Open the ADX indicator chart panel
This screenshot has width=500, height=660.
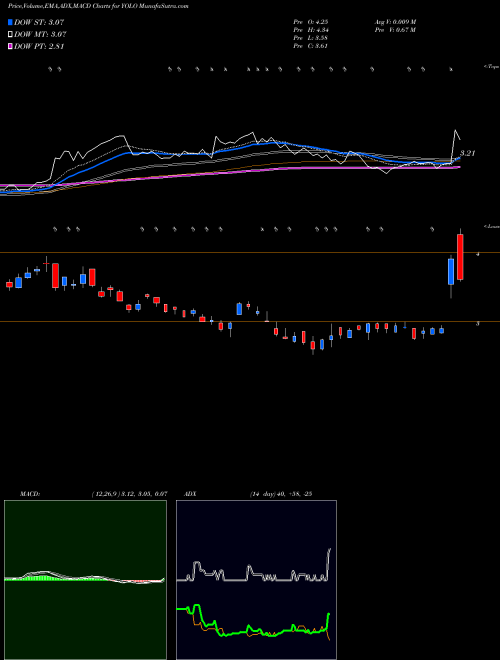click(256, 580)
